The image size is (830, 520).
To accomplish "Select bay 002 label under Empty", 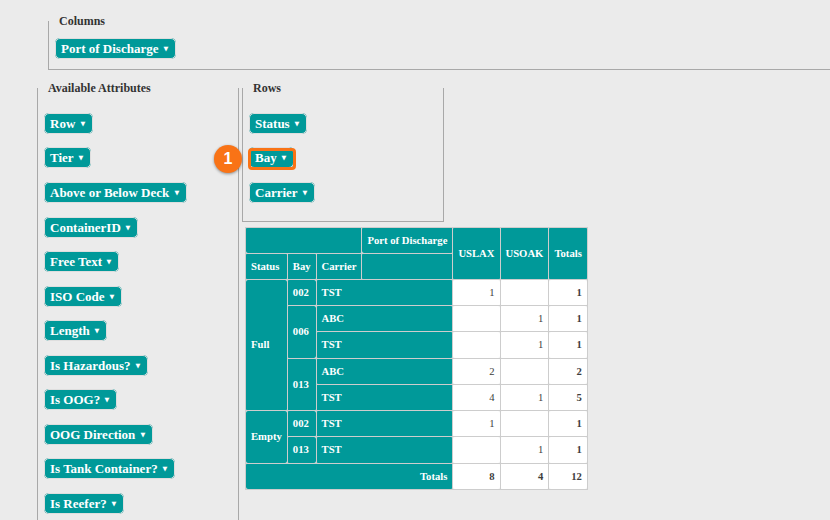I will click(x=302, y=424).
